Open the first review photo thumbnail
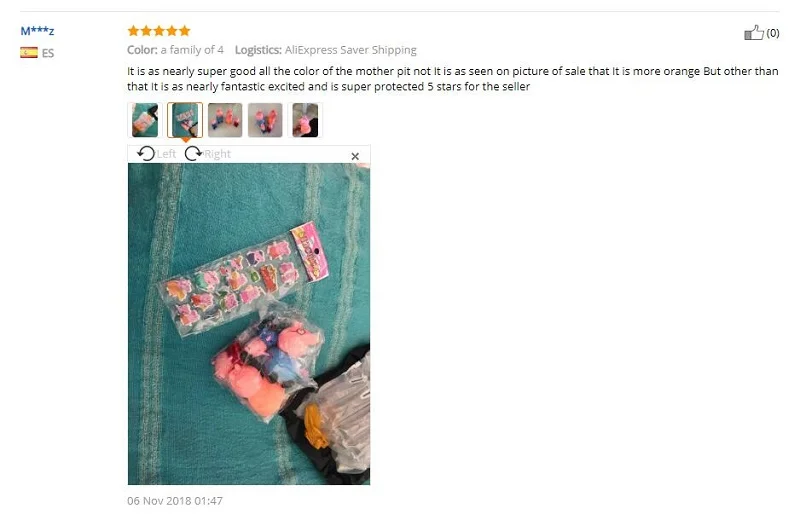Viewport: 800px width, 520px height. tap(145, 120)
